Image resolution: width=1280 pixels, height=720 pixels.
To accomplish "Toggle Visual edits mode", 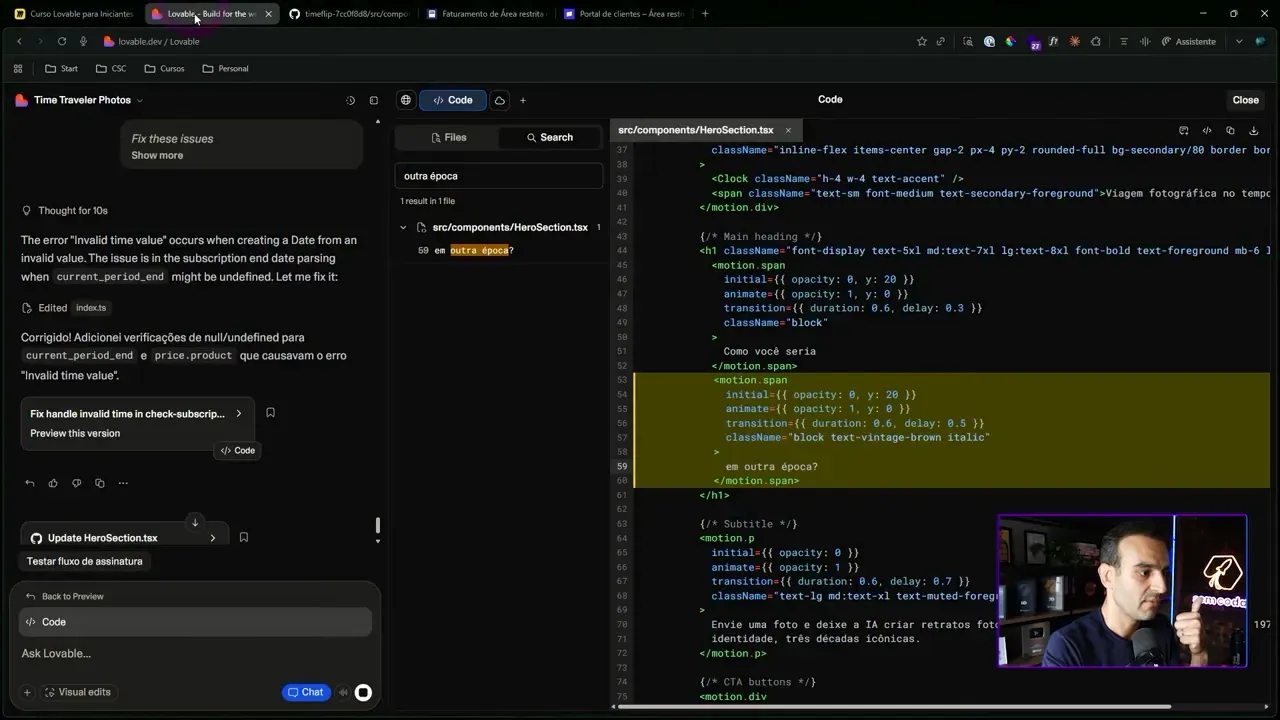I will 80,692.
